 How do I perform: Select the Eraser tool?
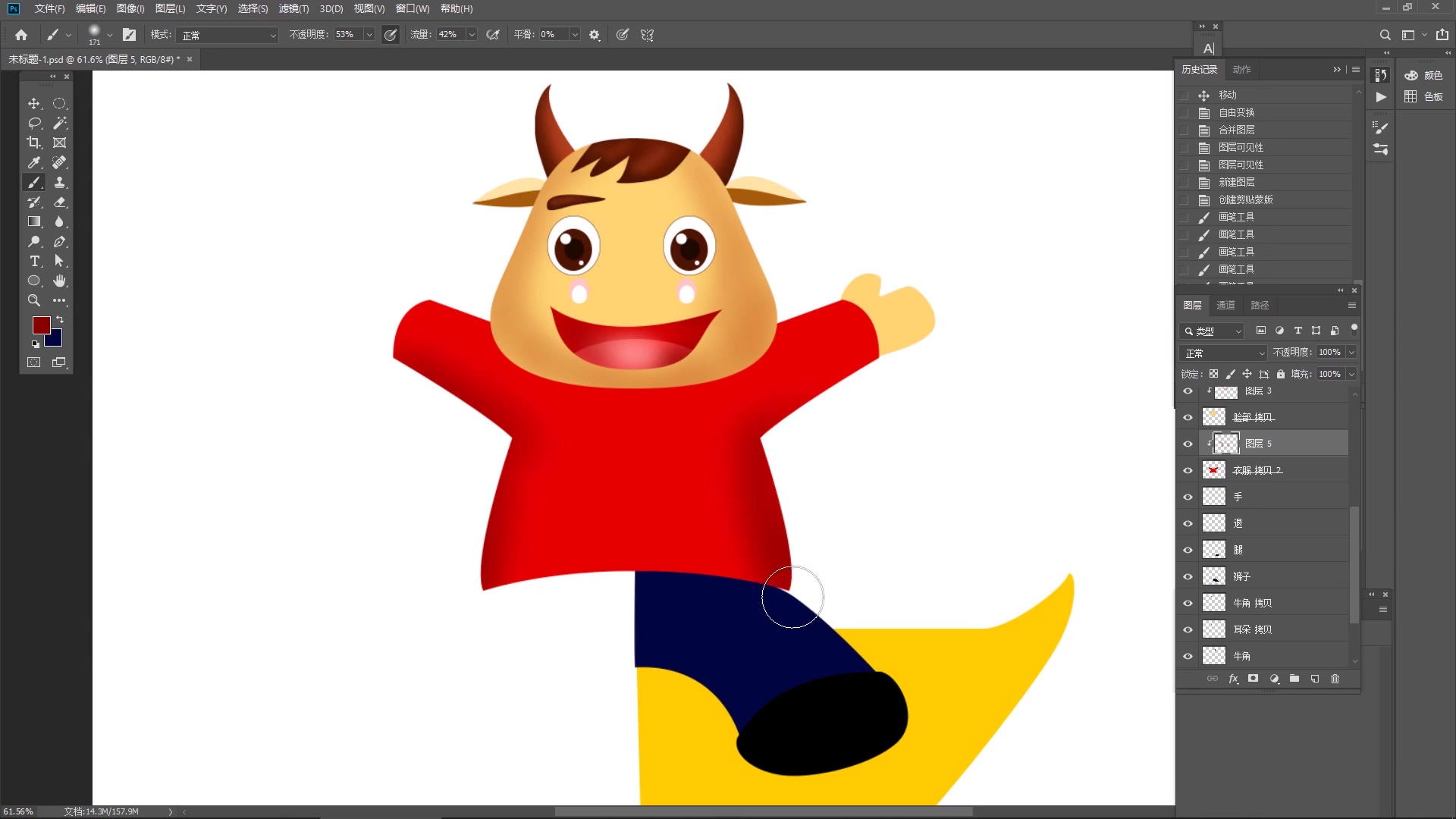pos(59,202)
